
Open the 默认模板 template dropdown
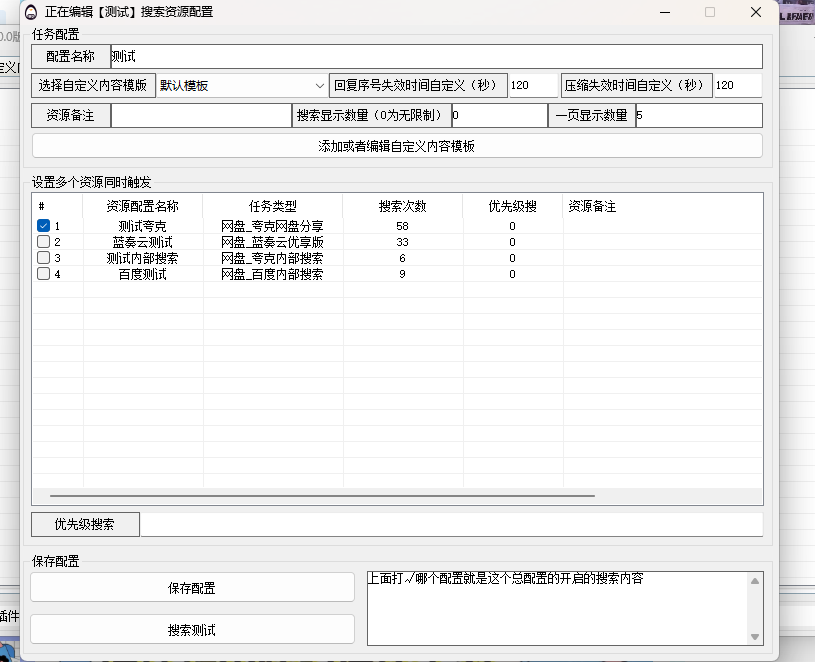240,85
